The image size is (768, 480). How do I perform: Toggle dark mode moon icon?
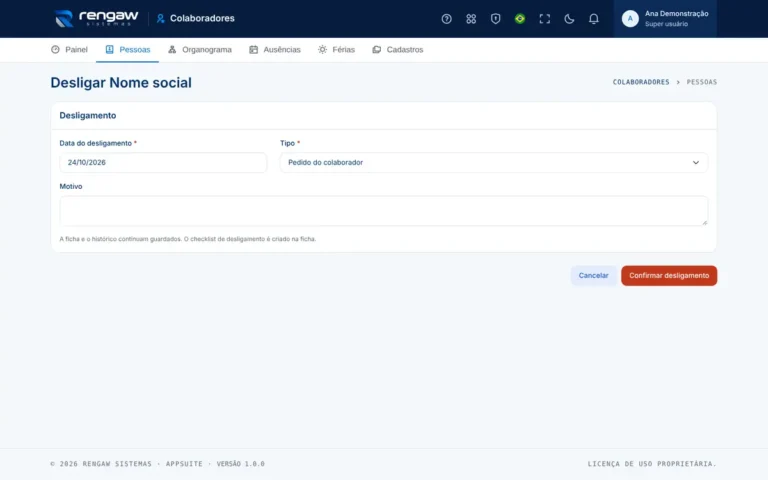point(569,19)
